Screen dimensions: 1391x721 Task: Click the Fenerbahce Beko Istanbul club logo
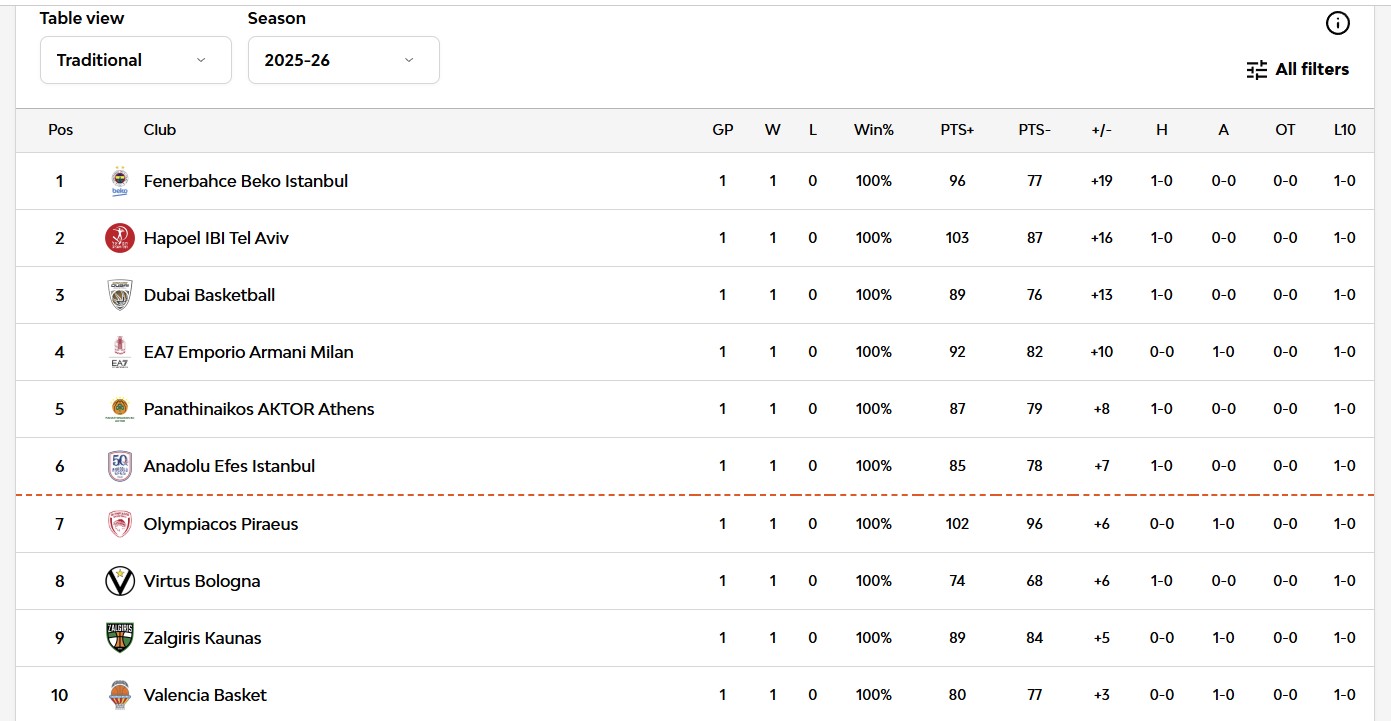pos(120,181)
